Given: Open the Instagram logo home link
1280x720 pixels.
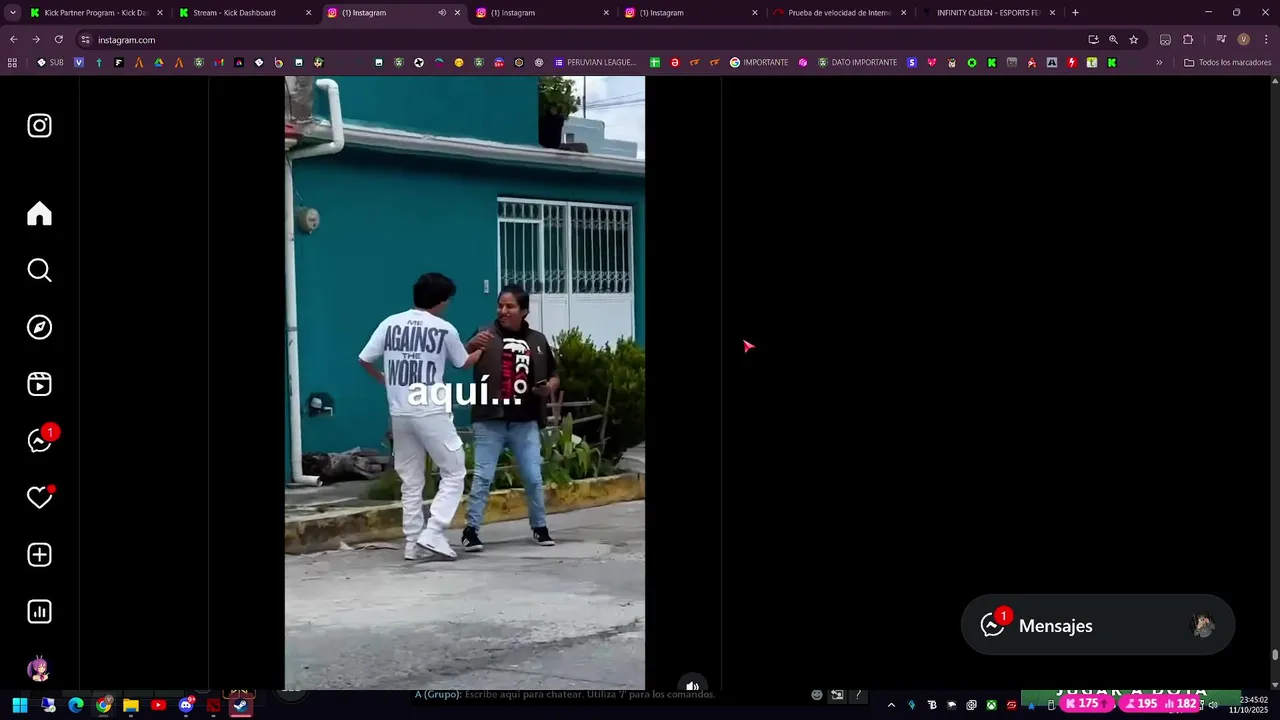Looking at the screenshot, I should [x=39, y=126].
